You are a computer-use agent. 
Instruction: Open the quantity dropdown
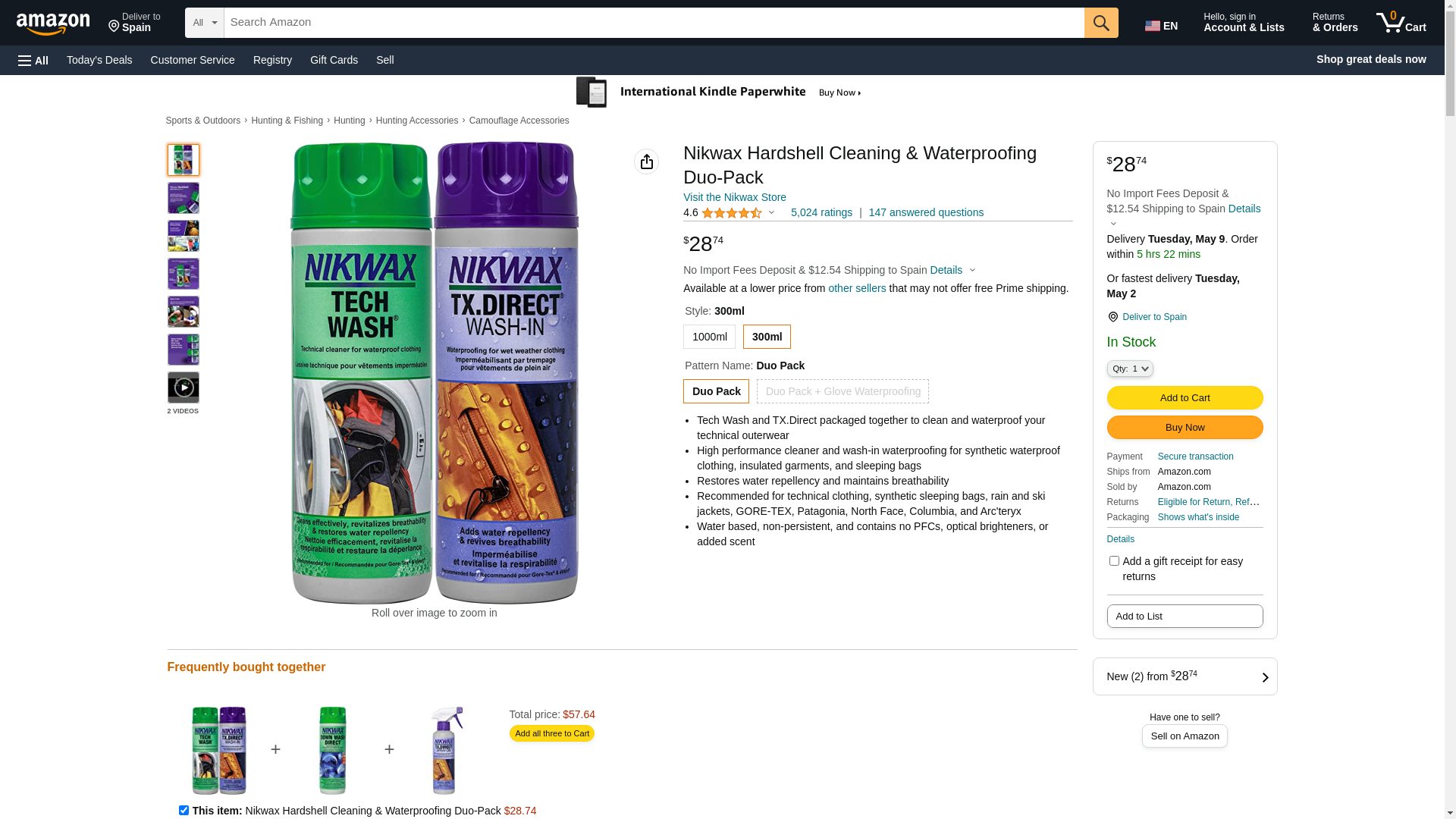pyautogui.click(x=1129, y=369)
